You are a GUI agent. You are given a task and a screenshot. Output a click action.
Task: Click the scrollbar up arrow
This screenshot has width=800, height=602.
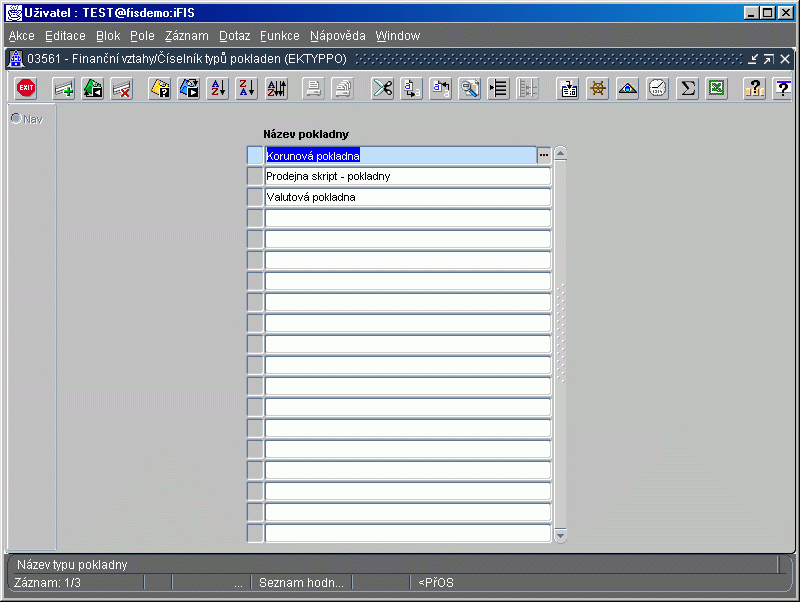[x=560, y=153]
